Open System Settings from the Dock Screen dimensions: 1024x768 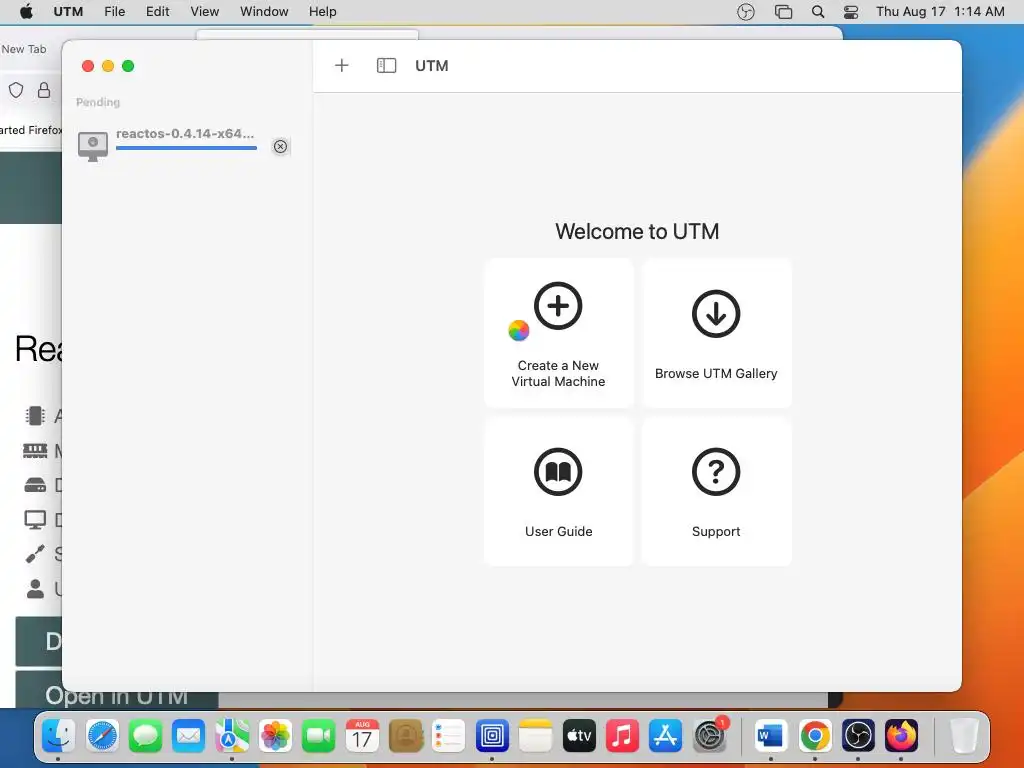(709, 736)
